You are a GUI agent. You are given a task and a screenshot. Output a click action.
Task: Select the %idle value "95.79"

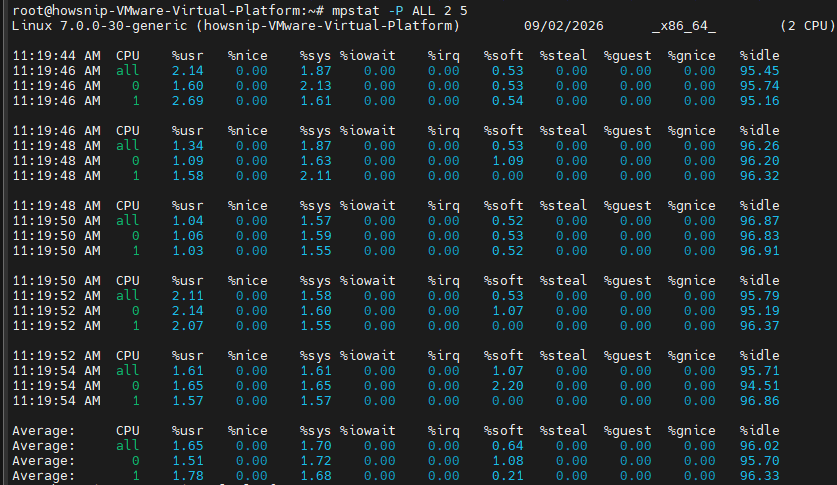[x=760, y=296]
